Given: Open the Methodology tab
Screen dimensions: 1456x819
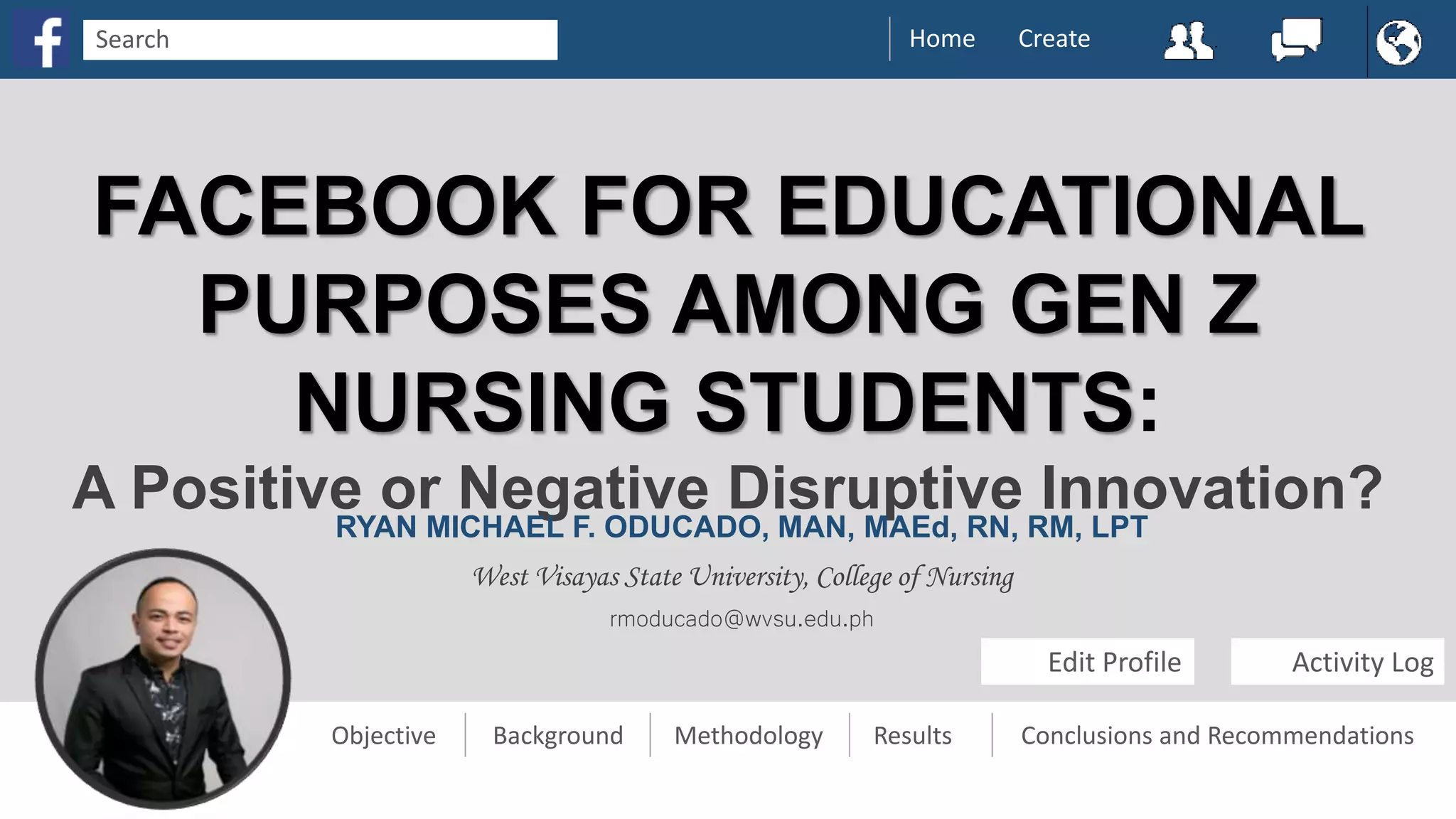Looking at the screenshot, I should tap(749, 735).
